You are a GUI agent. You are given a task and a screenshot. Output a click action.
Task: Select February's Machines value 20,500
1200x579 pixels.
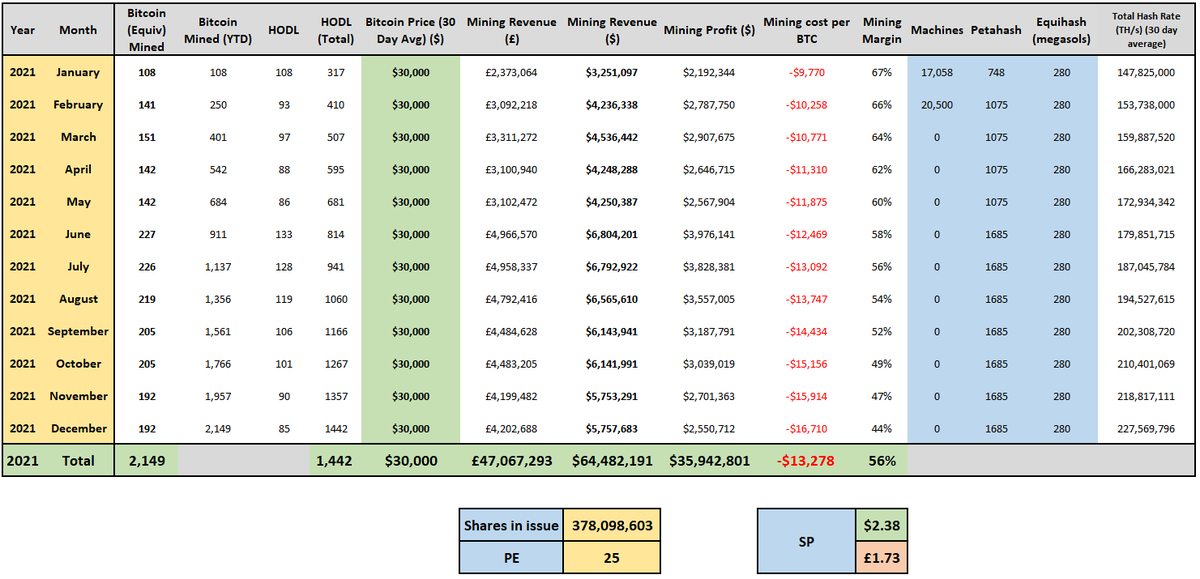tap(937, 104)
